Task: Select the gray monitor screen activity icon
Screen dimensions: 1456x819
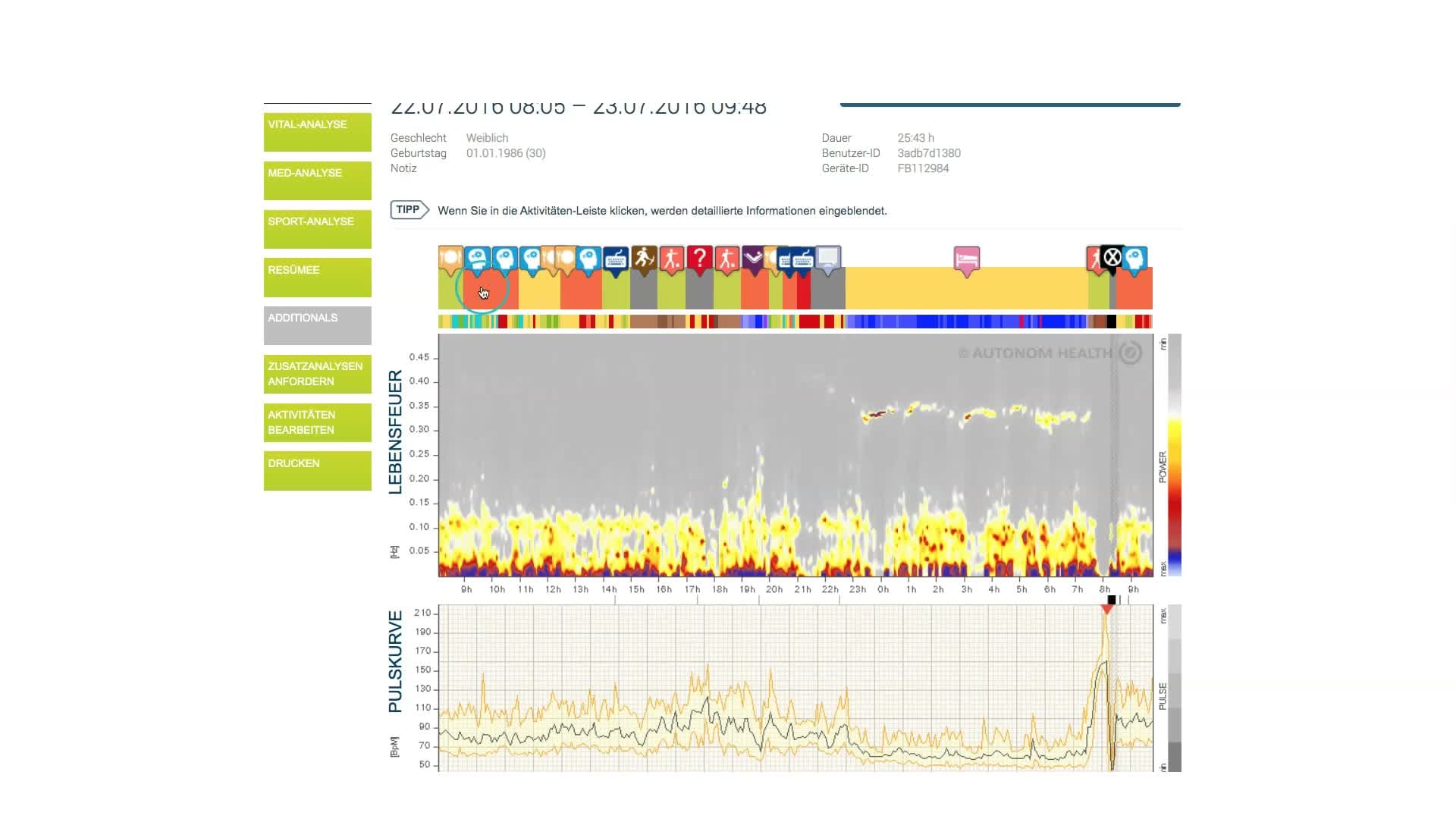Action: coord(828,259)
